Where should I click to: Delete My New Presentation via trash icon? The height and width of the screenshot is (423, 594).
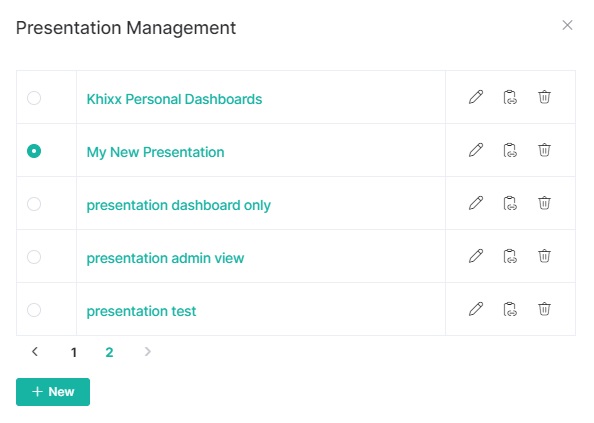[544, 150]
